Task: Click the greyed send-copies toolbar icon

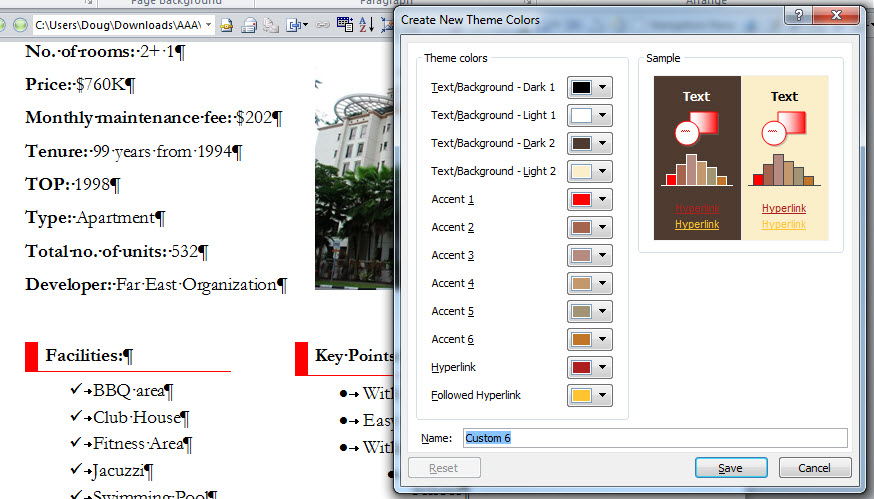Action: [271, 25]
